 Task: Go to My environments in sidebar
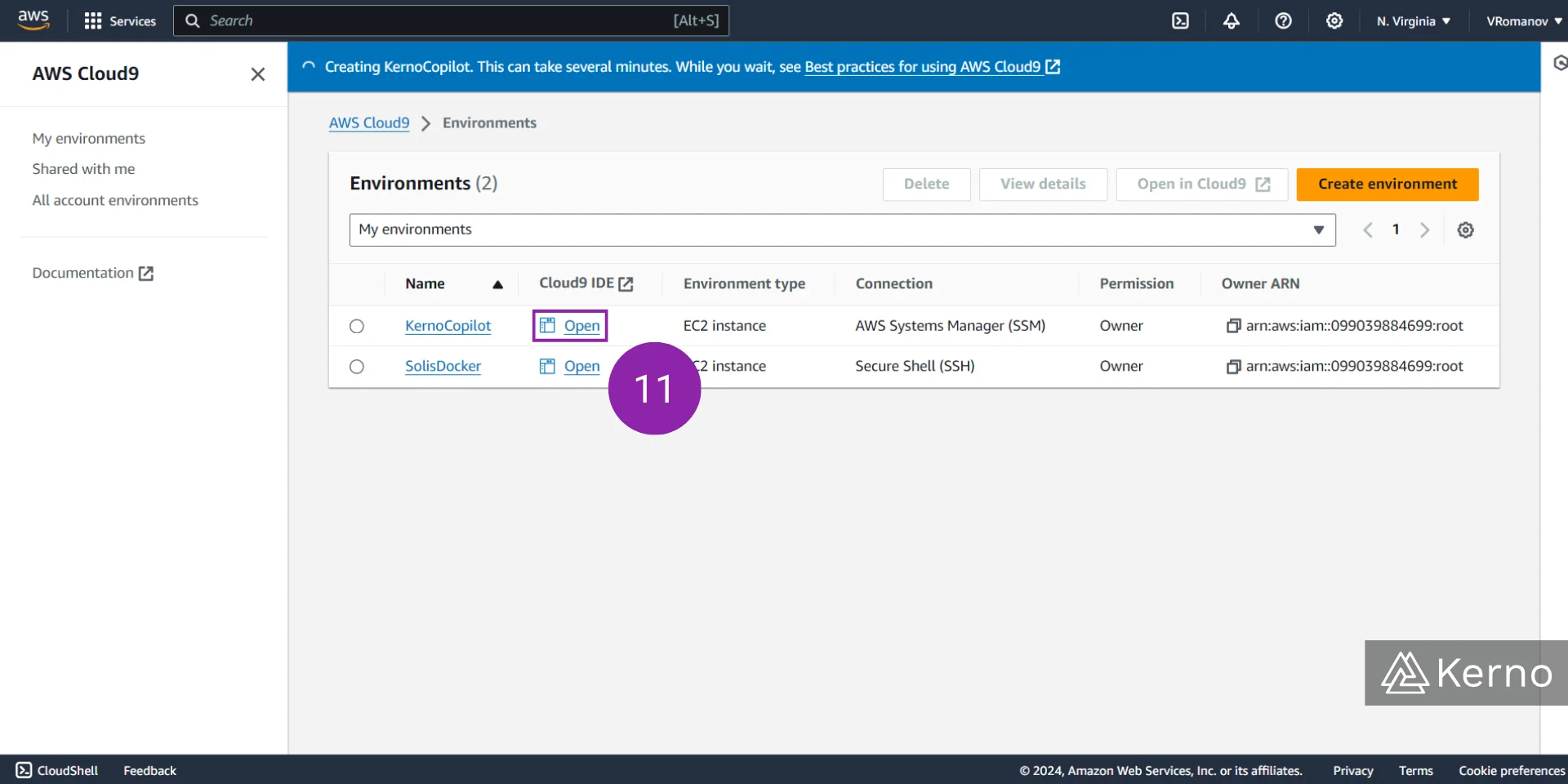point(89,139)
